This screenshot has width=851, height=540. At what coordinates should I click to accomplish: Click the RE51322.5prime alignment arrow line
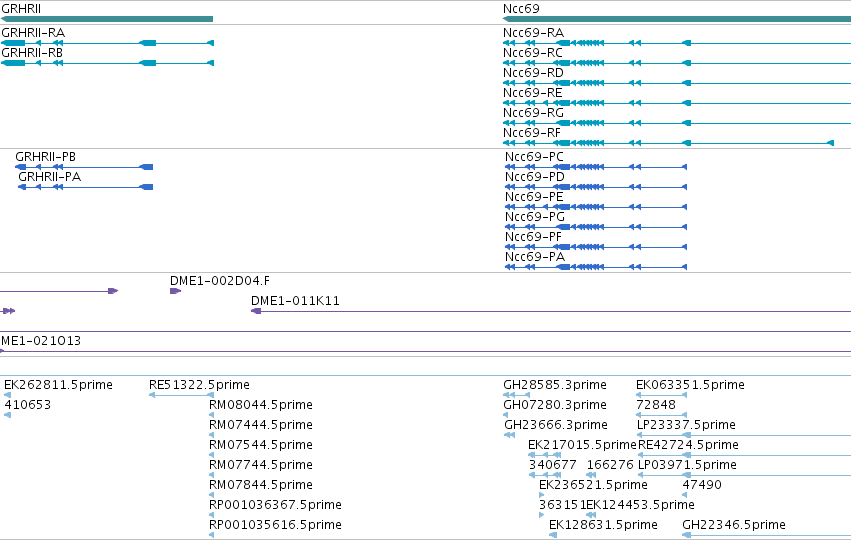[x=181, y=395]
